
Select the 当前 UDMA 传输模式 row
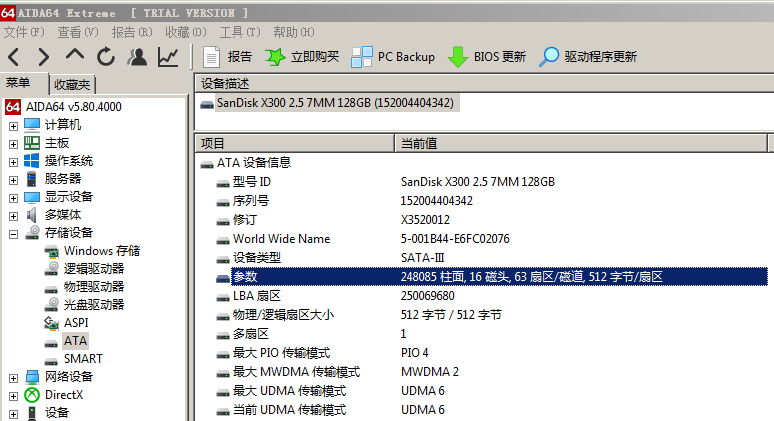point(492,410)
